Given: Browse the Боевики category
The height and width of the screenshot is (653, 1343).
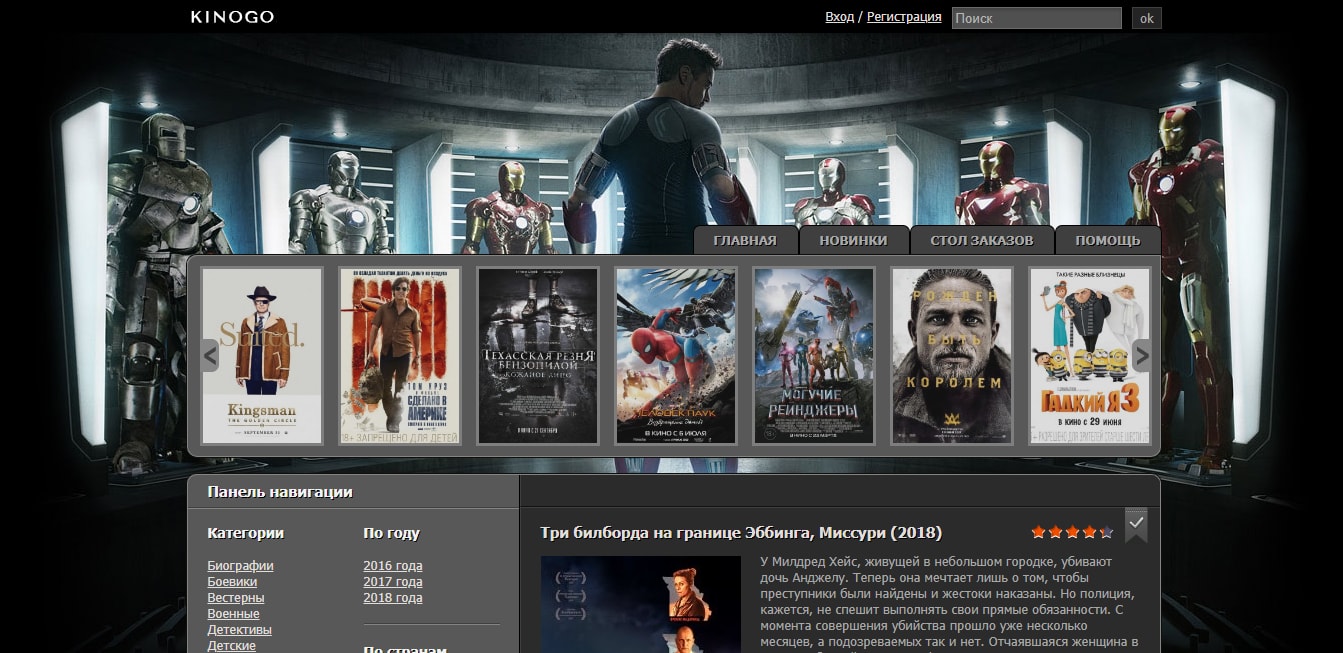Looking at the screenshot, I should point(232,582).
